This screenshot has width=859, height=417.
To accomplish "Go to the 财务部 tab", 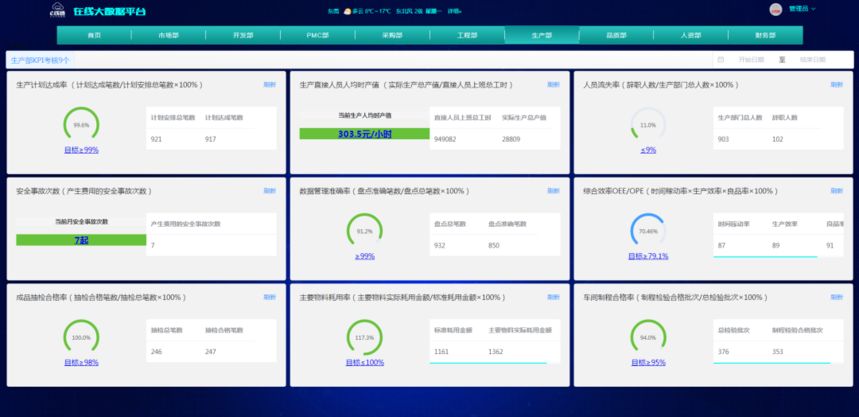I will pyautogui.click(x=765, y=35).
